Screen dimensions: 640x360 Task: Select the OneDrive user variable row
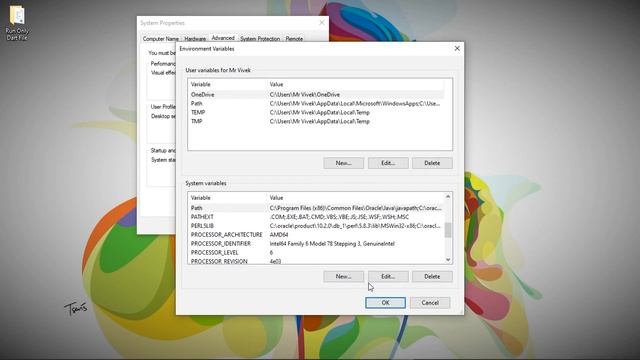pos(316,94)
